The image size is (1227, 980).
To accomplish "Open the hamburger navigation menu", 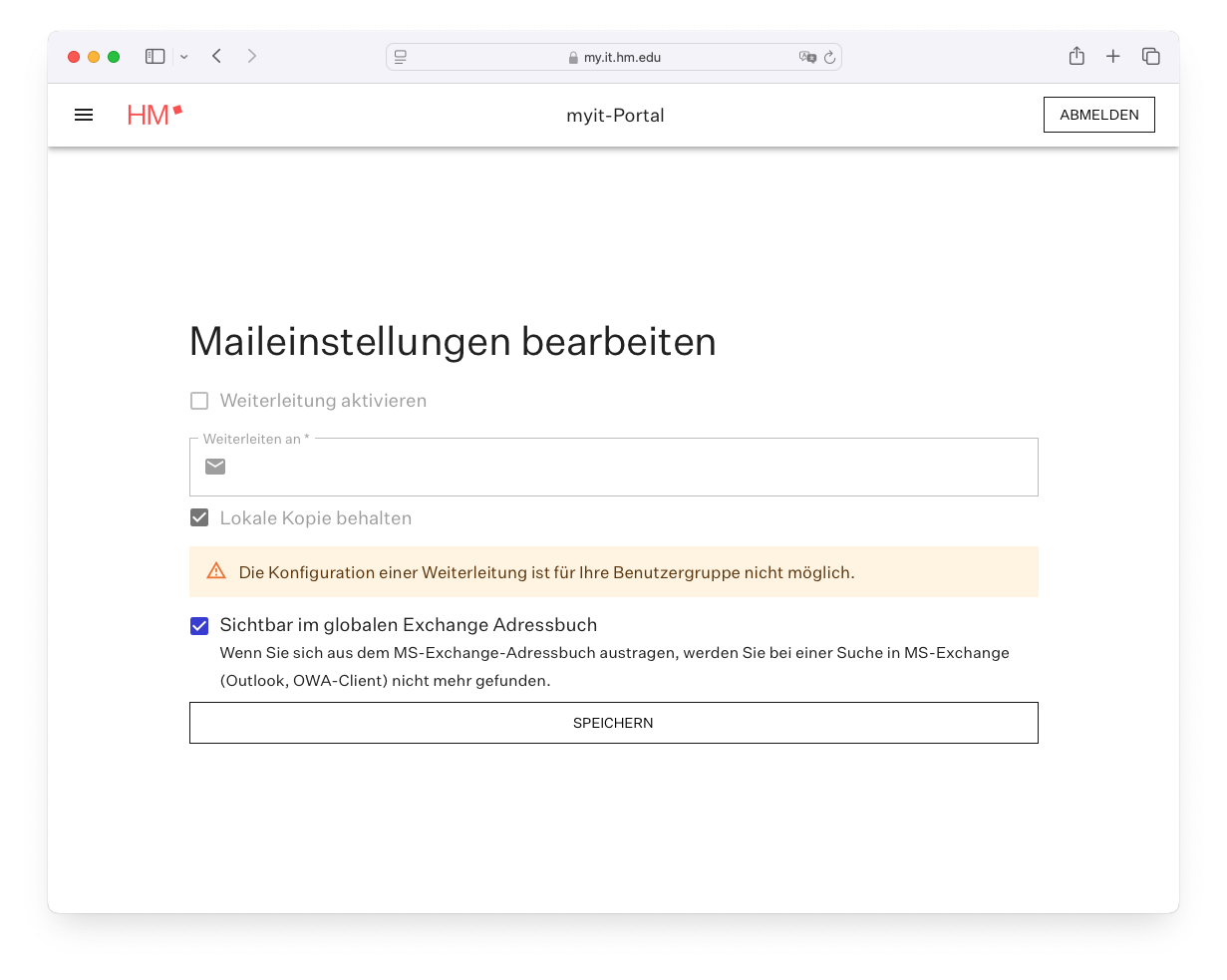I will pos(84,115).
